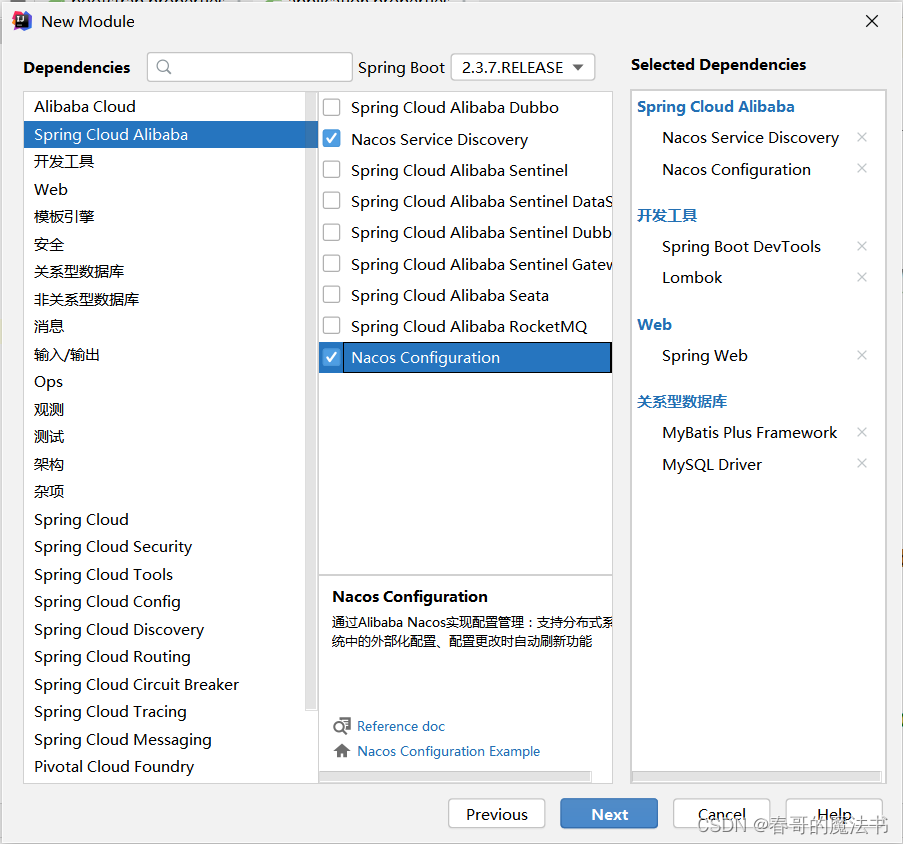The height and width of the screenshot is (844, 903).
Task: Click the Selected Dependencies horizontal scrollbar
Action: click(757, 777)
